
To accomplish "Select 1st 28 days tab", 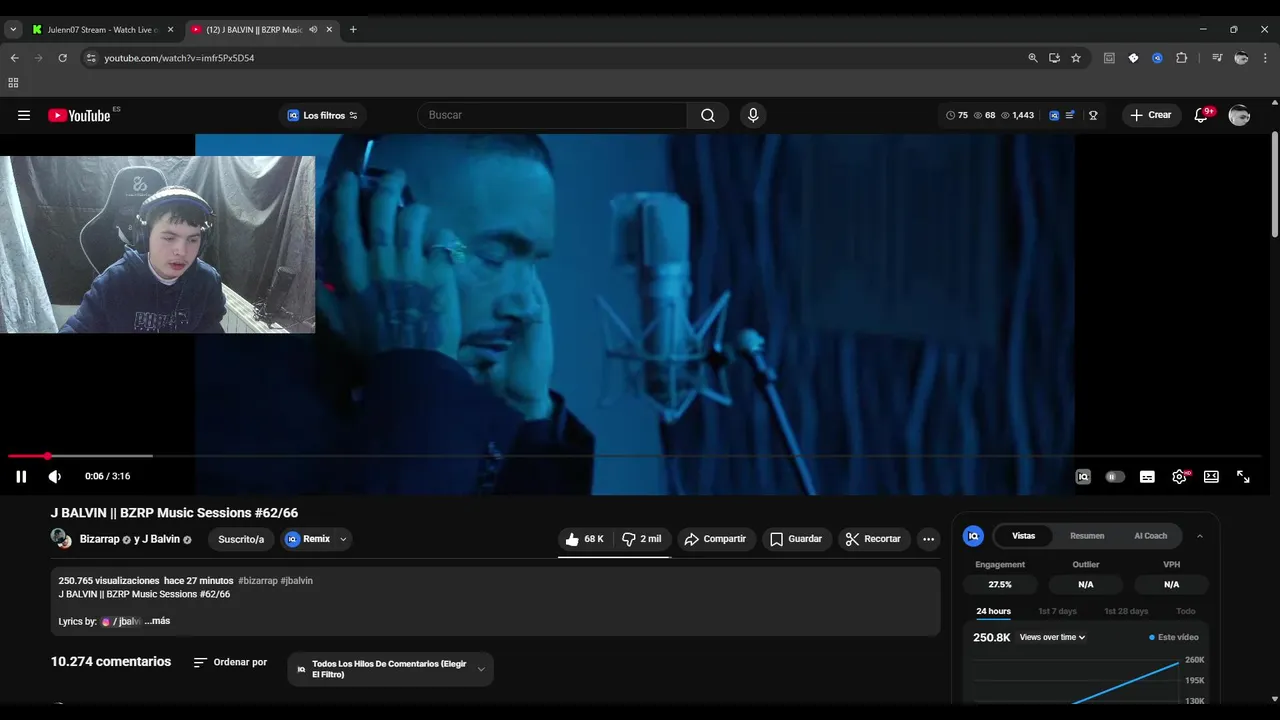I will 1126,611.
